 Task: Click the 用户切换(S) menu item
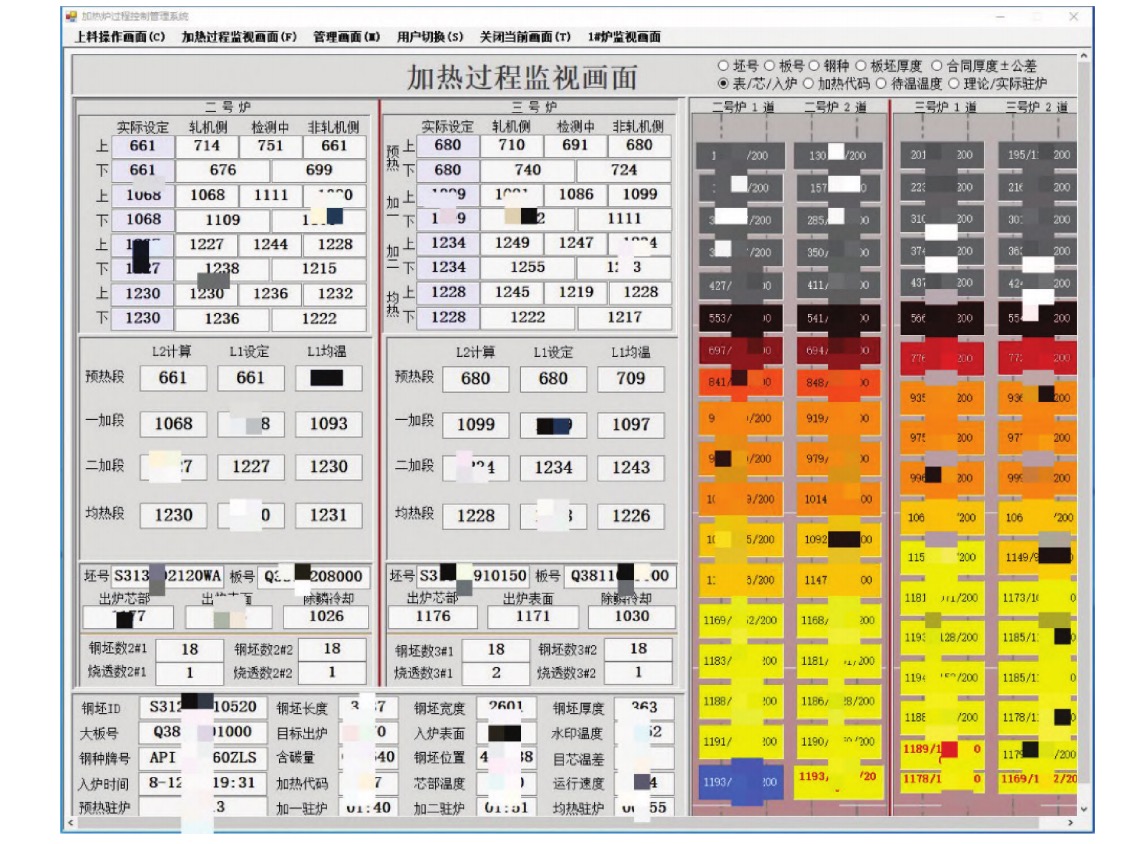point(430,37)
